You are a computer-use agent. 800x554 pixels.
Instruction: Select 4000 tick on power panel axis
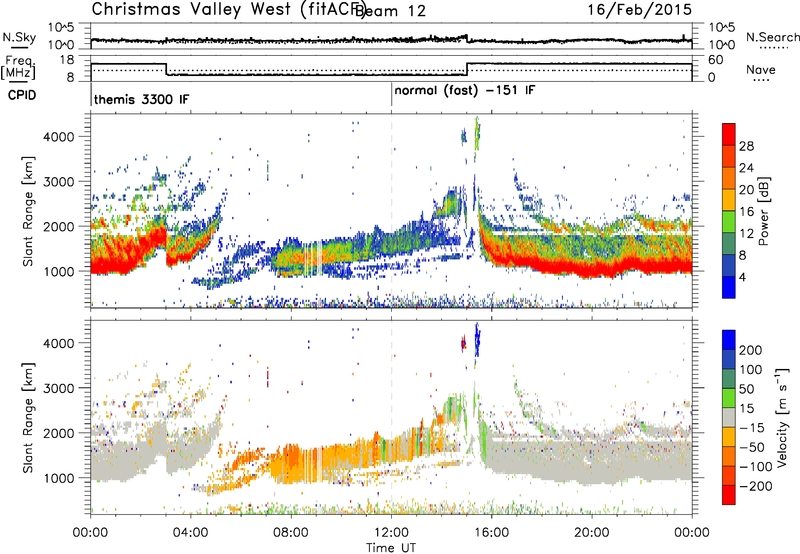point(58,137)
